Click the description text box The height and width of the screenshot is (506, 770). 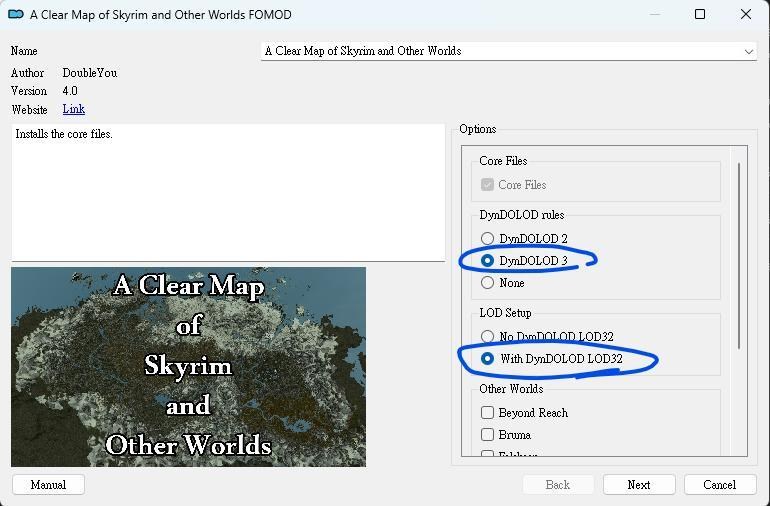228,192
